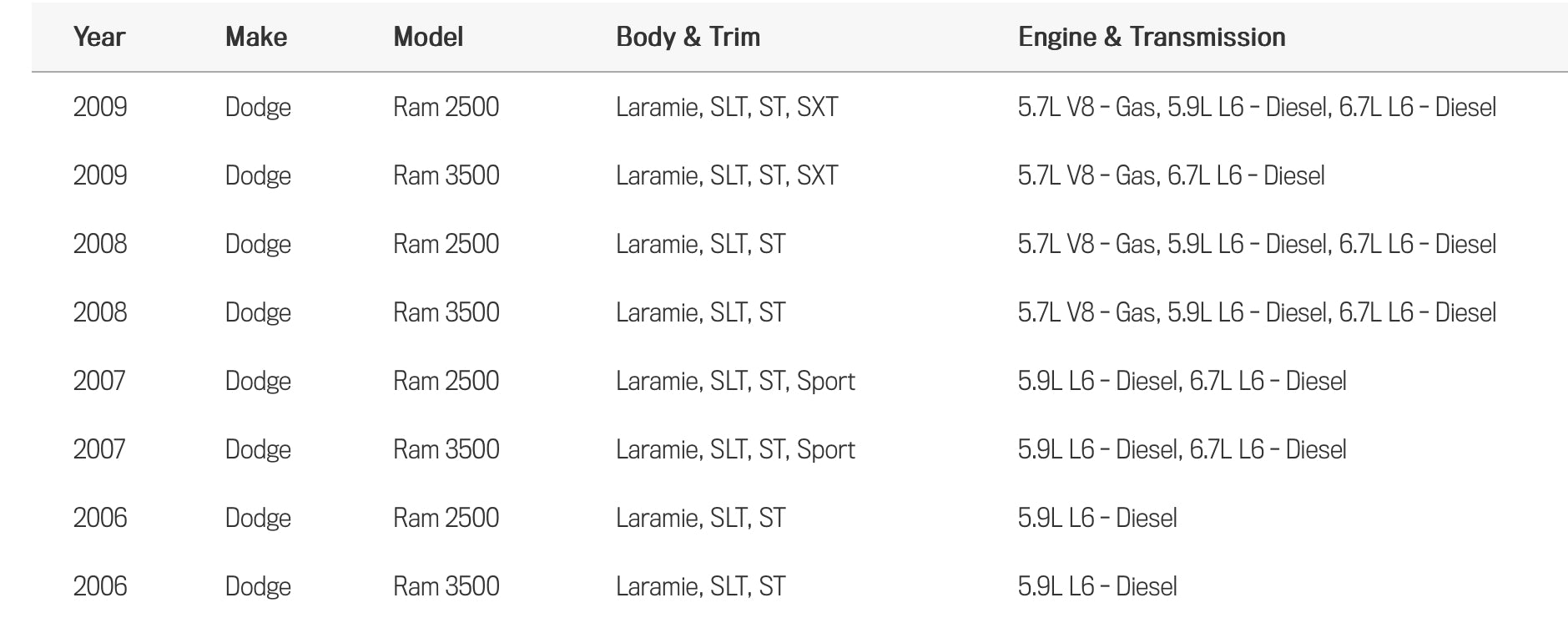Click the 2009 Ram 3500 engine options
This screenshot has height=618, width=1568.
(1171, 175)
